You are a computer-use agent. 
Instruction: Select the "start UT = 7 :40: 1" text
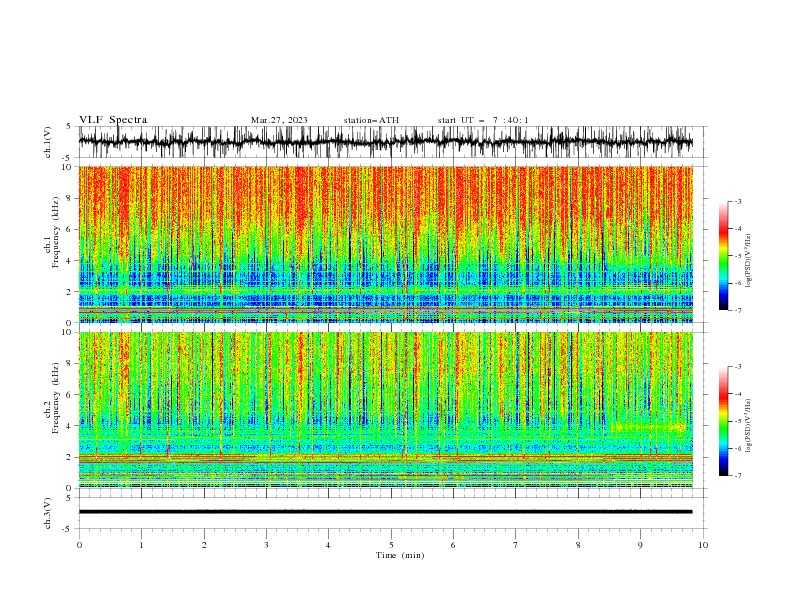coord(483,120)
